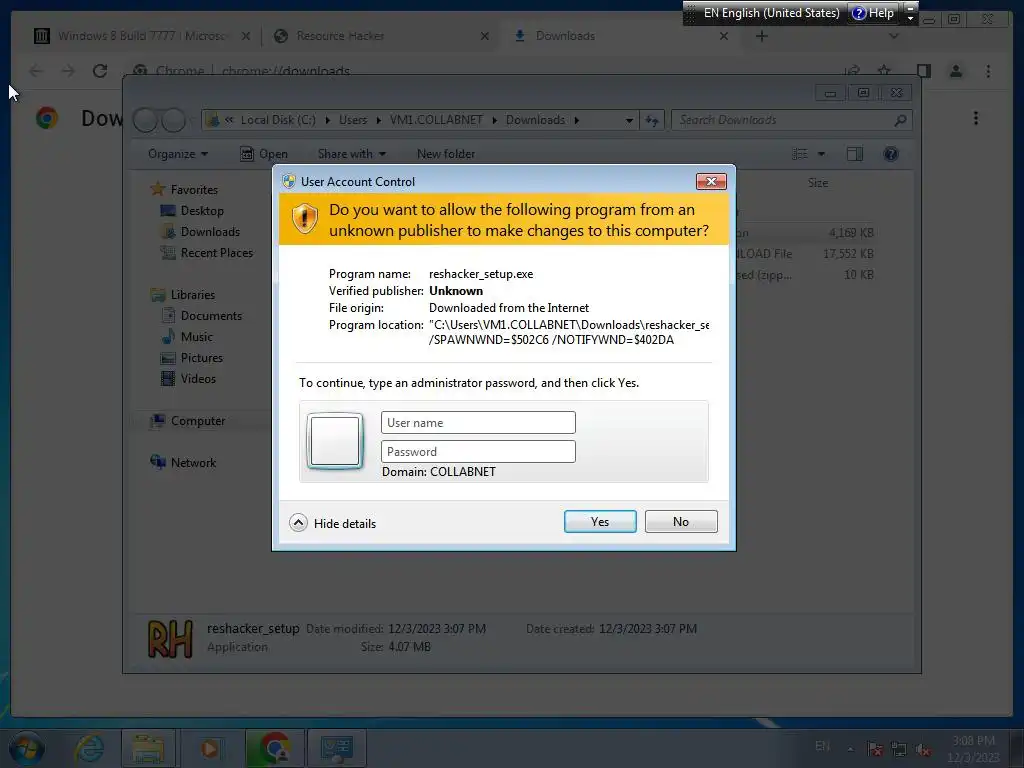The width and height of the screenshot is (1024, 768).
Task: Click Local Disk (C:) breadcrumb
Action: (278, 120)
